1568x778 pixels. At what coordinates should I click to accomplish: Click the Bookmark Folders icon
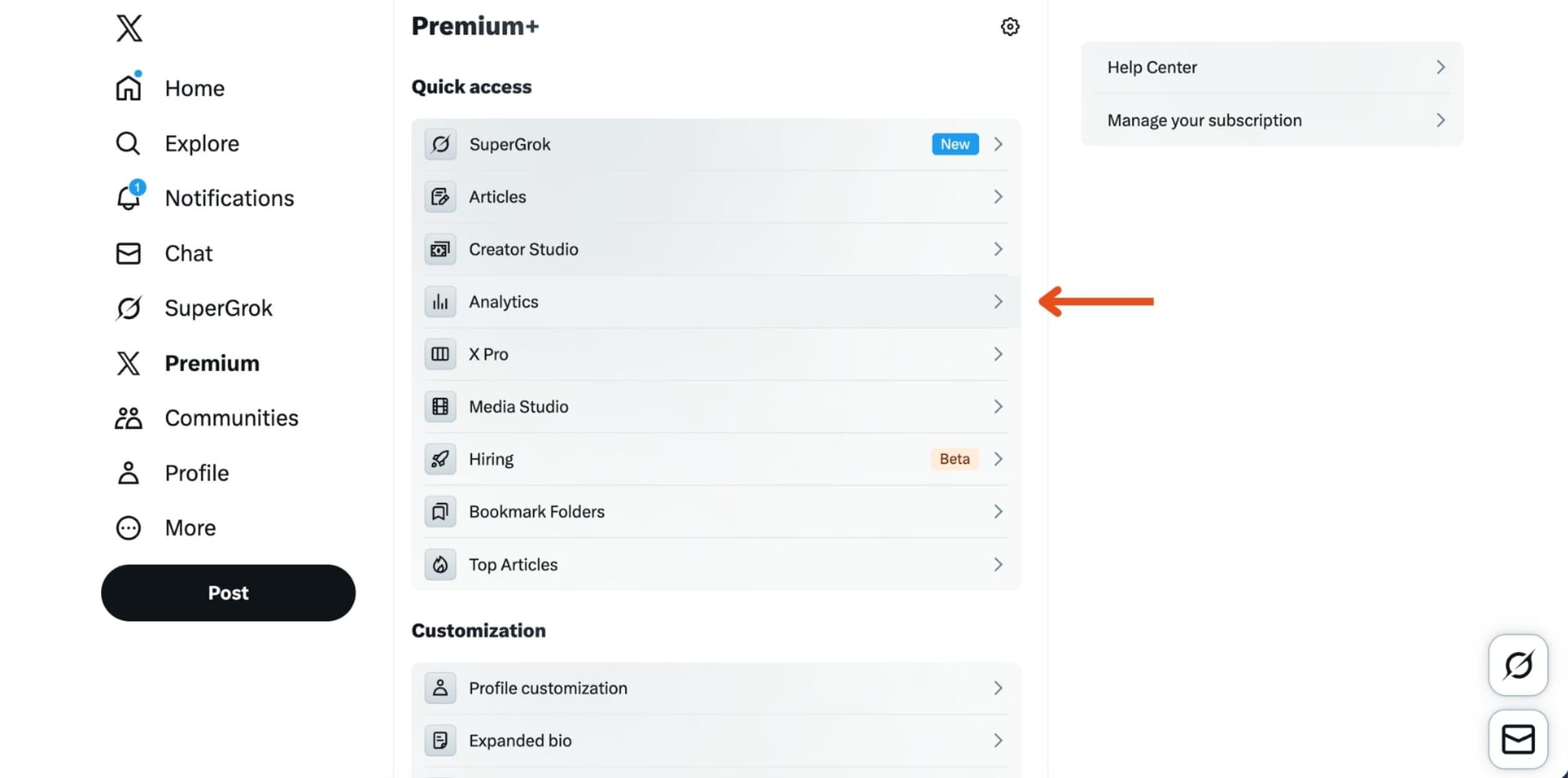pos(441,512)
